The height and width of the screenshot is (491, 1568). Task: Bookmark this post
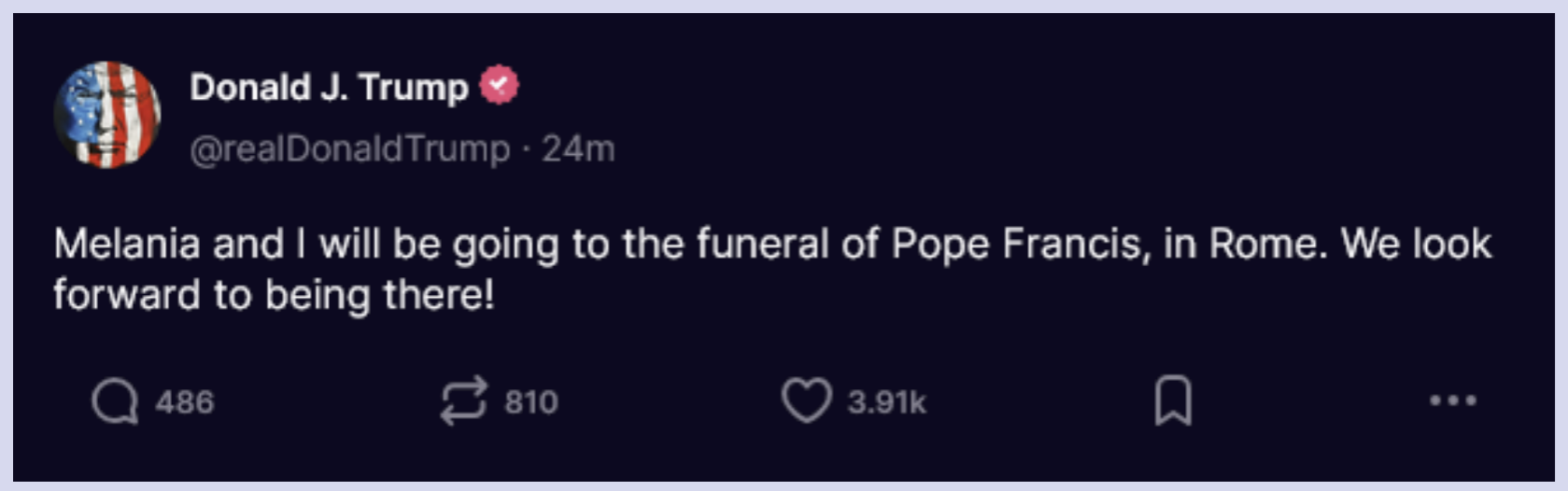(1173, 401)
